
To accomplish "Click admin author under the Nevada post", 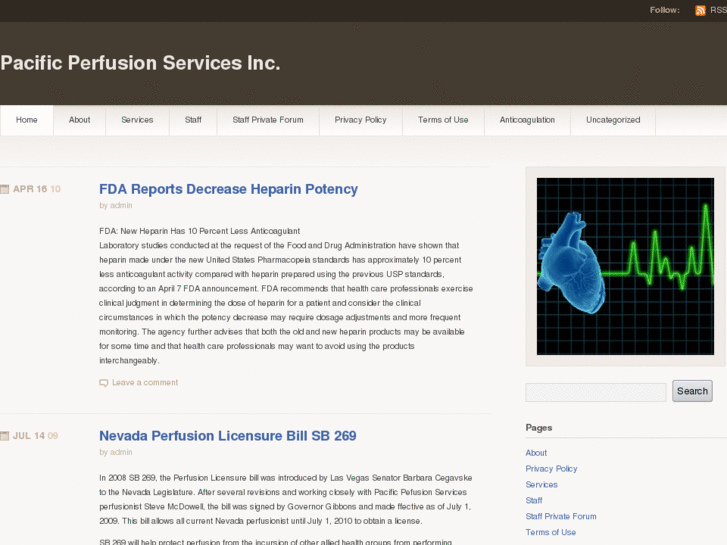I will click(121, 452).
